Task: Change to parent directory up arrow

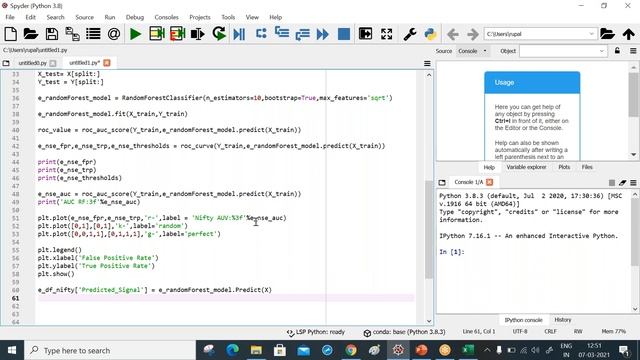Action: click(629, 34)
